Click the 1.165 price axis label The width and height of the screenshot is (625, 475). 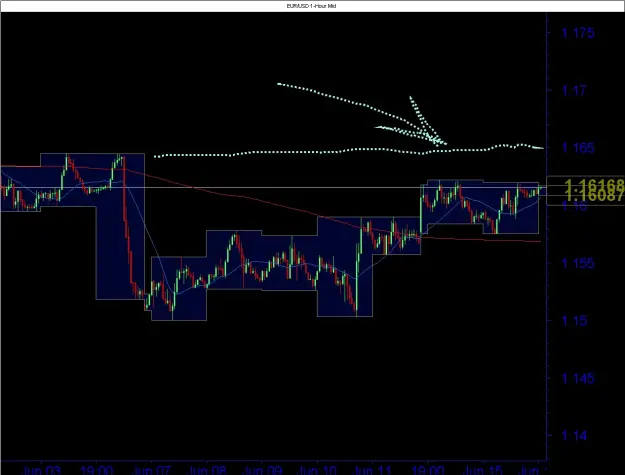pos(578,148)
